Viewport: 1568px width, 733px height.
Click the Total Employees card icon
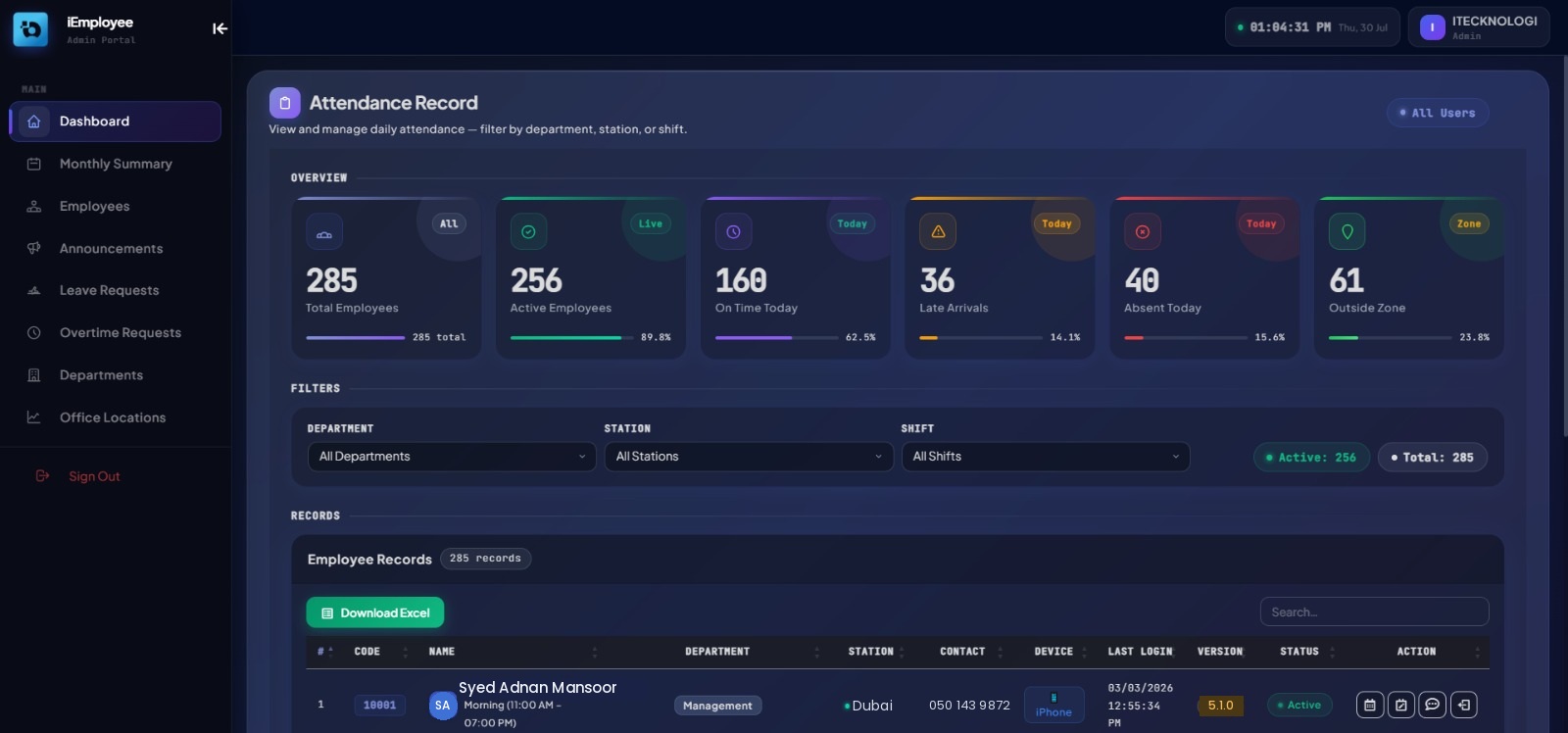point(324,232)
